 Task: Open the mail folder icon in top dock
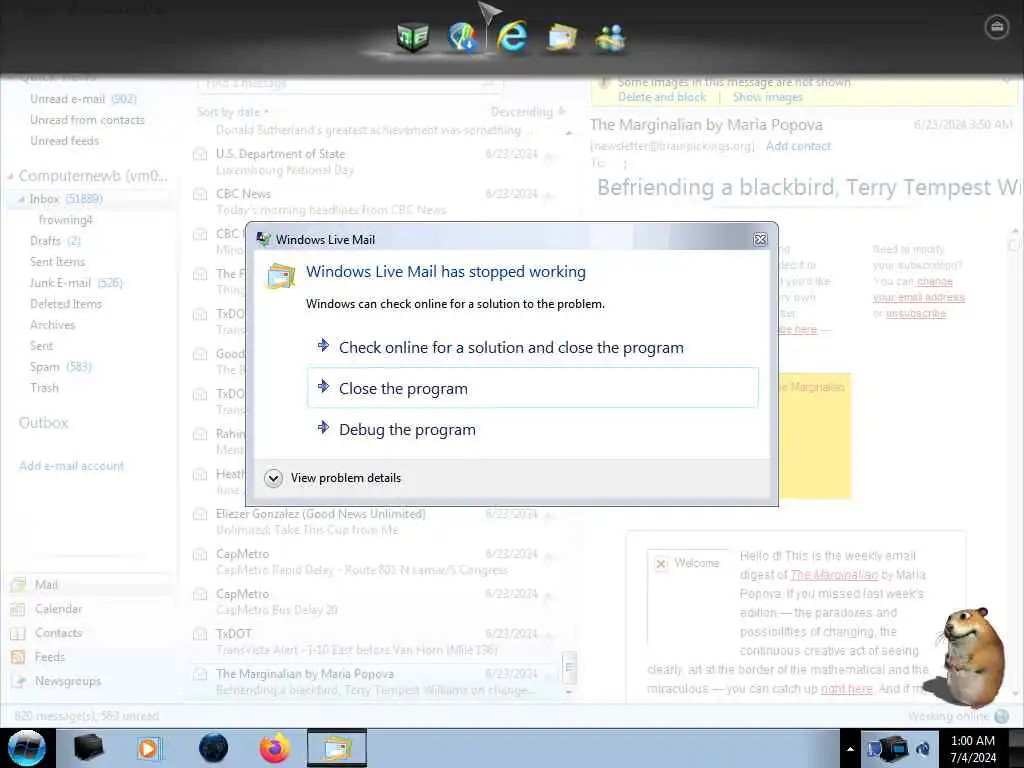coord(562,37)
